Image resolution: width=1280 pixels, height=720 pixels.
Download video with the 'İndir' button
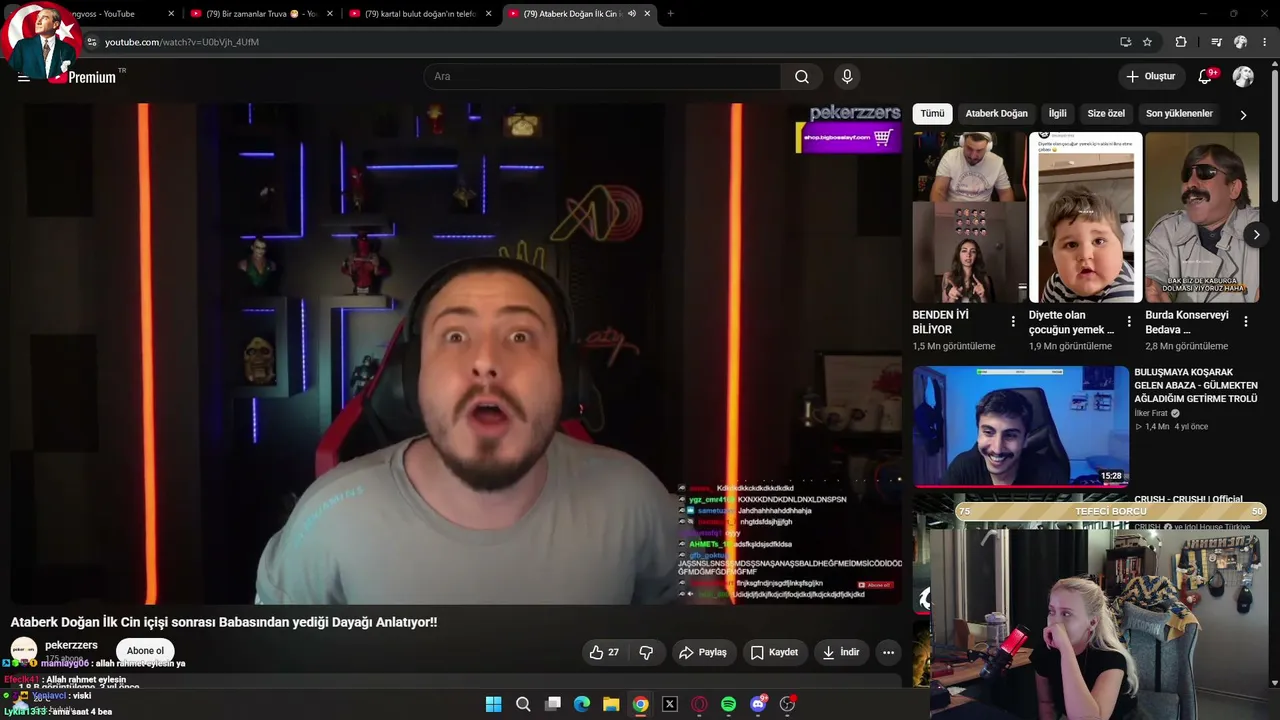(x=840, y=652)
